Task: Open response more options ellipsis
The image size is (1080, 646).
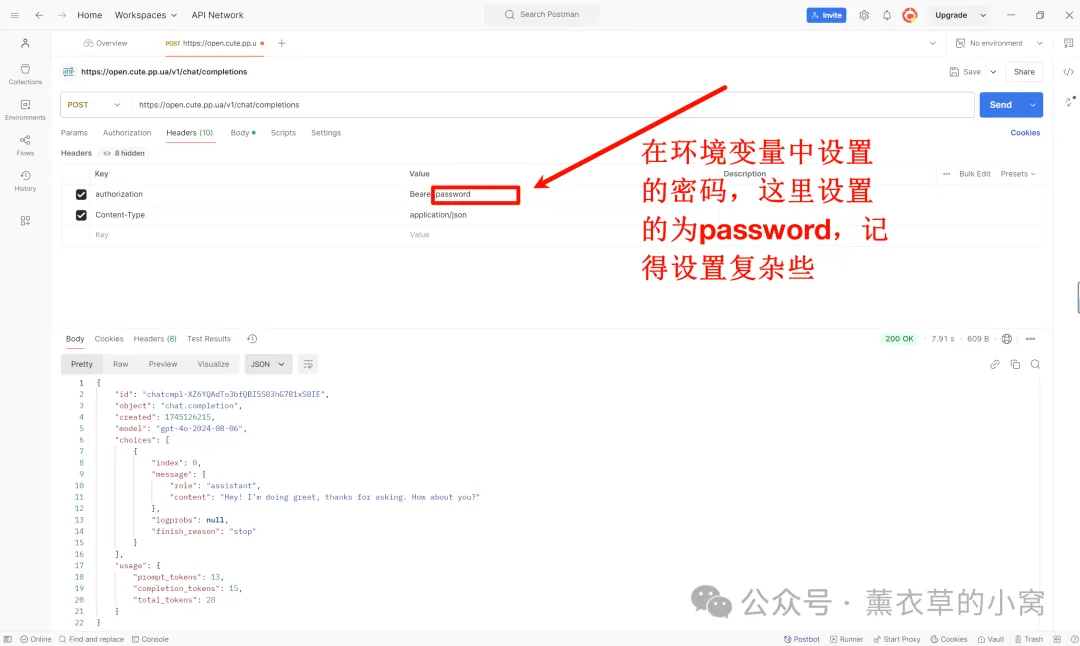Action: tap(1030, 339)
